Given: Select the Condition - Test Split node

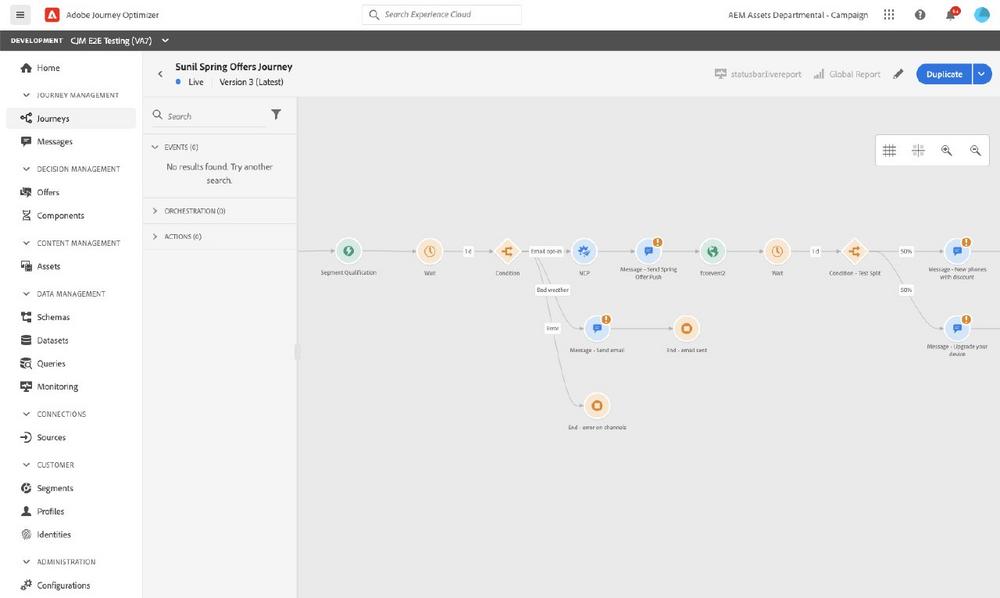Looking at the screenshot, I should [x=854, y=251].
